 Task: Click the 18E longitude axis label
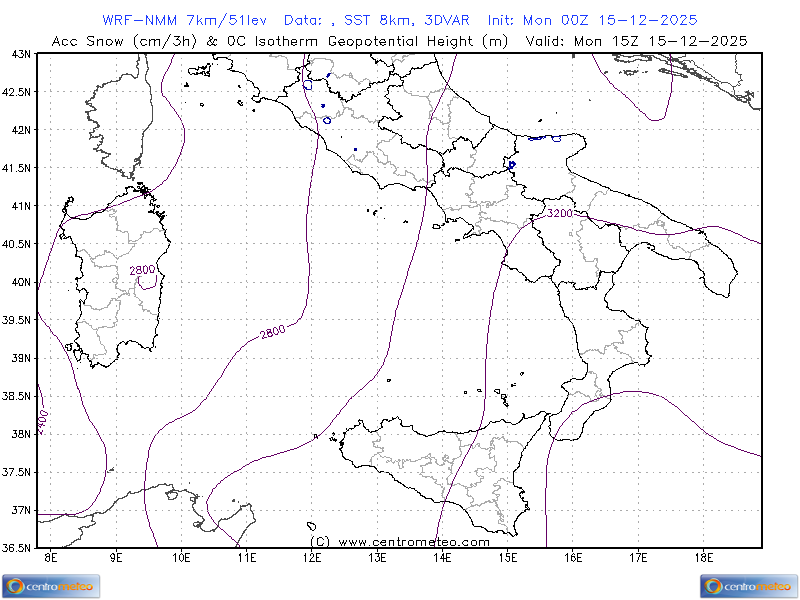703,557
